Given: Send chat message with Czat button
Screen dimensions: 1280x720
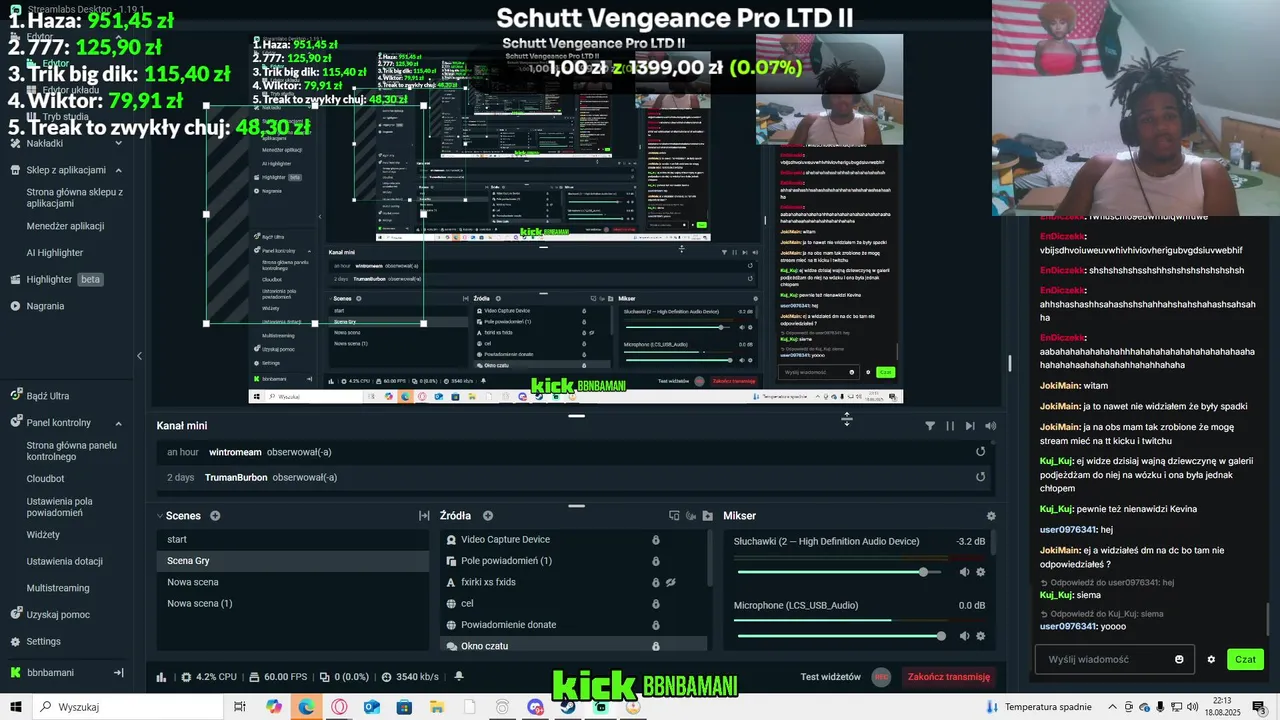Looking at the screenshot, I should [x=1245, y=660].
